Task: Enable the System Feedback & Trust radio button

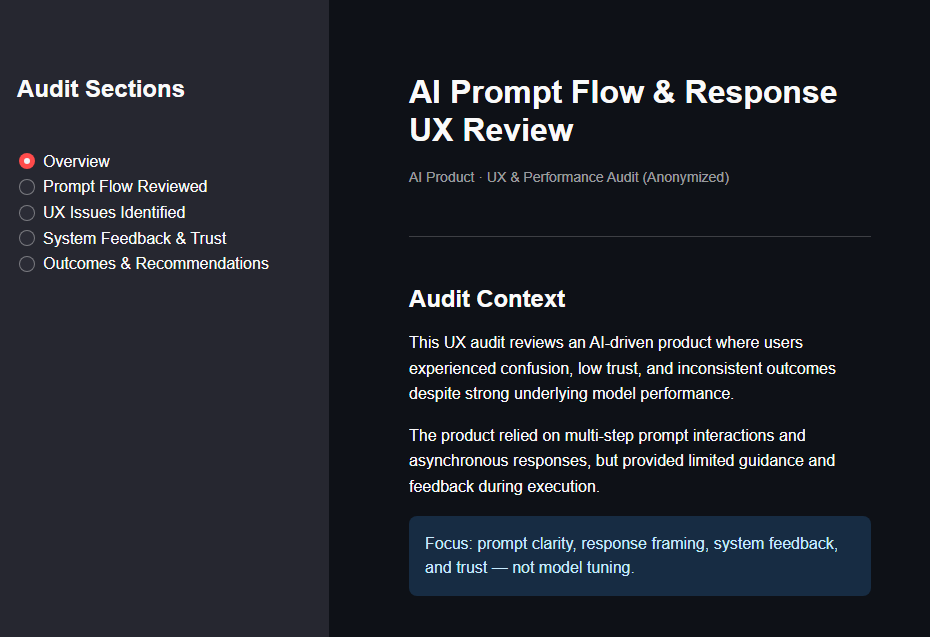Action: tap(27, 239)
